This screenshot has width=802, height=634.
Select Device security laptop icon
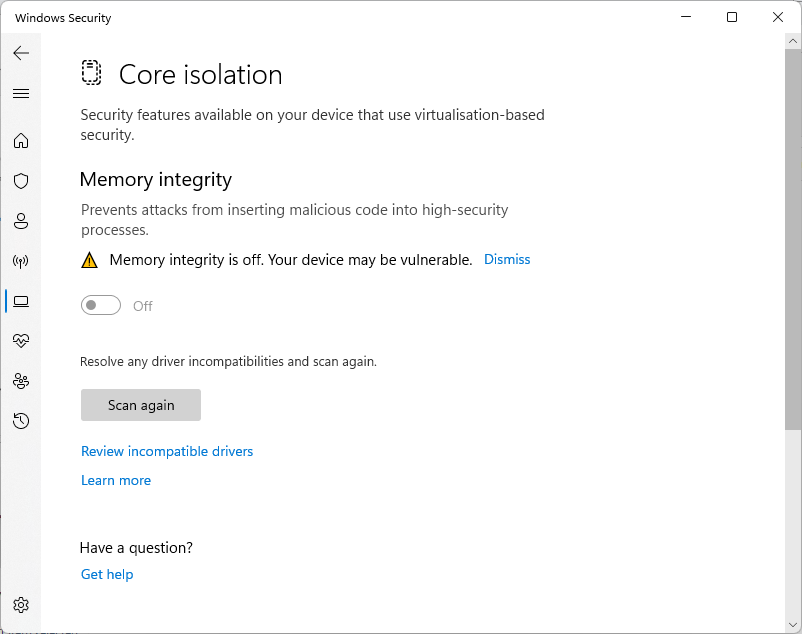(21, 301)
